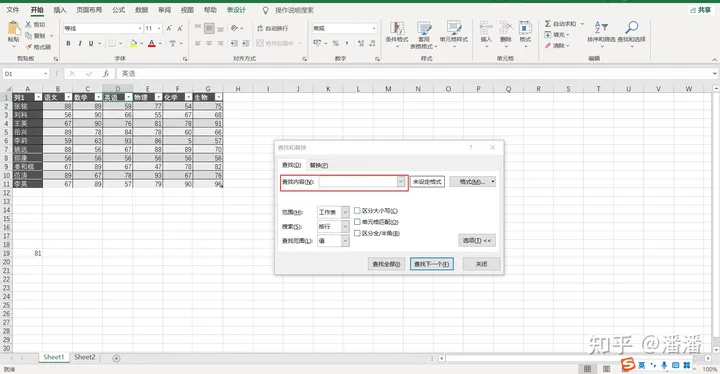Switch to the Sheet2 tab
The height and width of the screenshot is (374, 720).
pos(84,357)
